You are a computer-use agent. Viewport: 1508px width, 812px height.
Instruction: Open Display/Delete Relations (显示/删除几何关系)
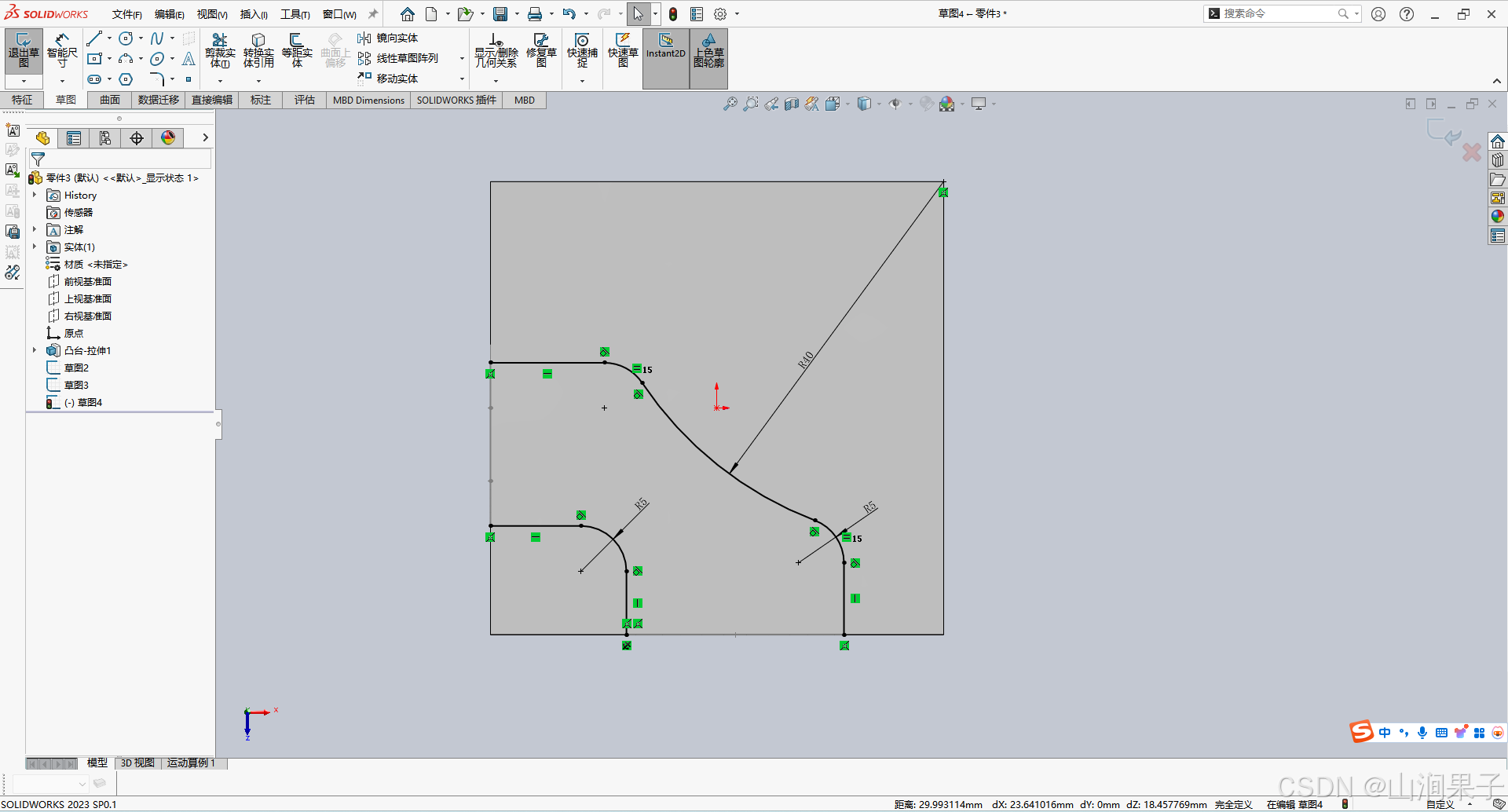[x=496, y=51]
